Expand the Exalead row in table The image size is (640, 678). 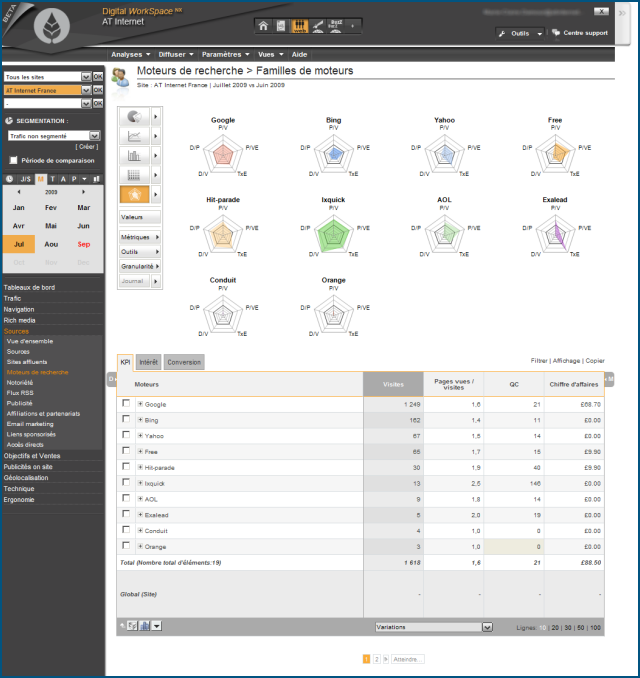[140, 515]
